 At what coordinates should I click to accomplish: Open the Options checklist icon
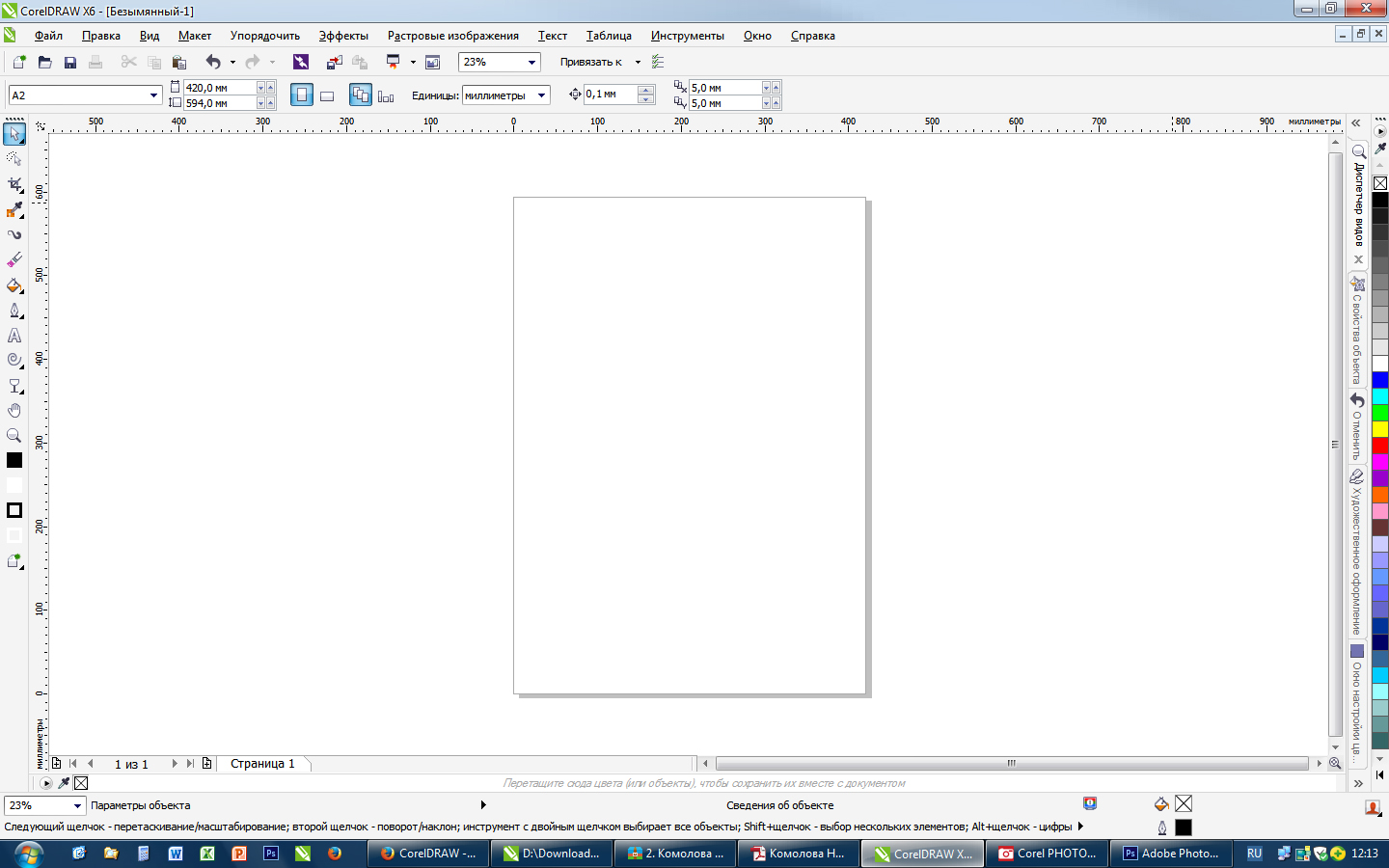[x=658, y=62]
